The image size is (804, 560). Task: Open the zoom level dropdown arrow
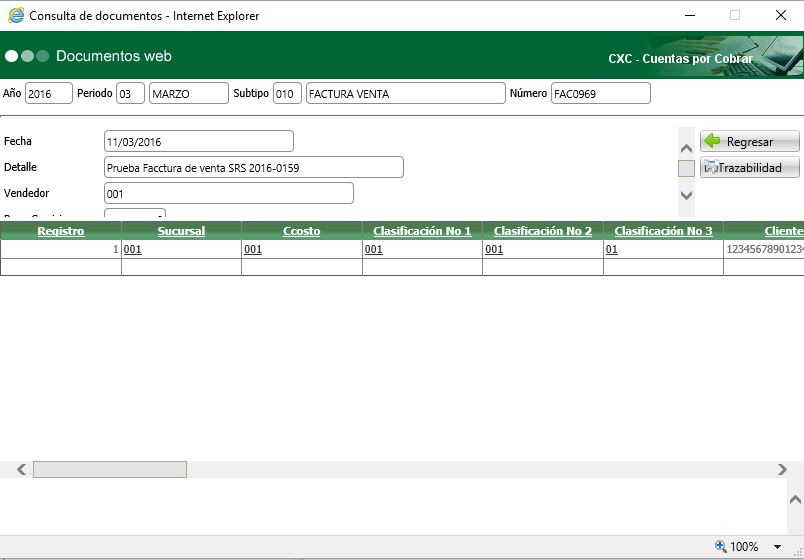778,547
